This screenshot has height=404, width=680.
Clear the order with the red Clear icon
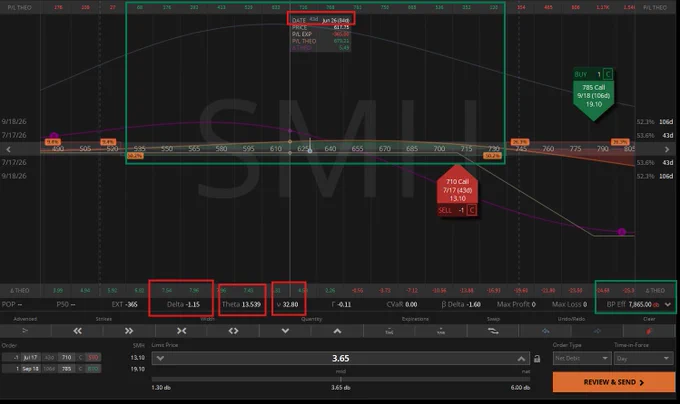[649, 331]
